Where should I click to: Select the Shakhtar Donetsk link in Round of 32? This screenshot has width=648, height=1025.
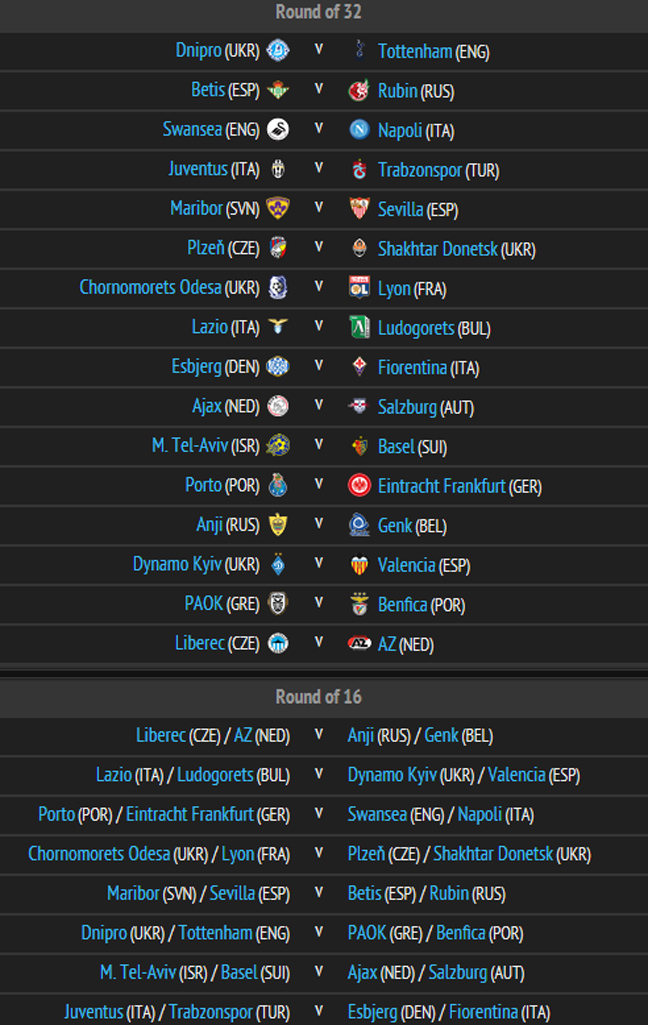[437, 248]
